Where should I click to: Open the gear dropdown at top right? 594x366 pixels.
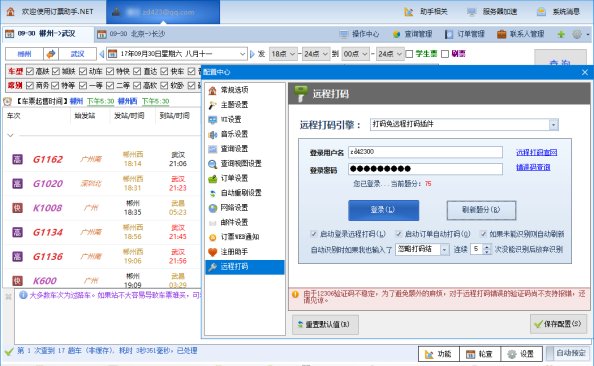coord(581,34)
